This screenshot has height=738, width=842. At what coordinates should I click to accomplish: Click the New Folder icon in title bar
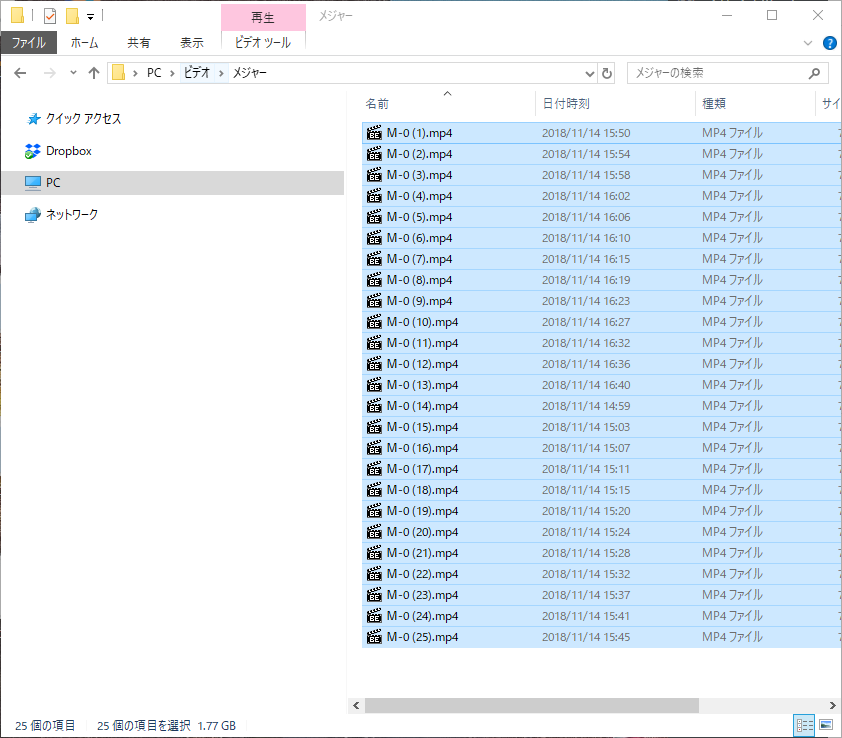coord(71,16)
